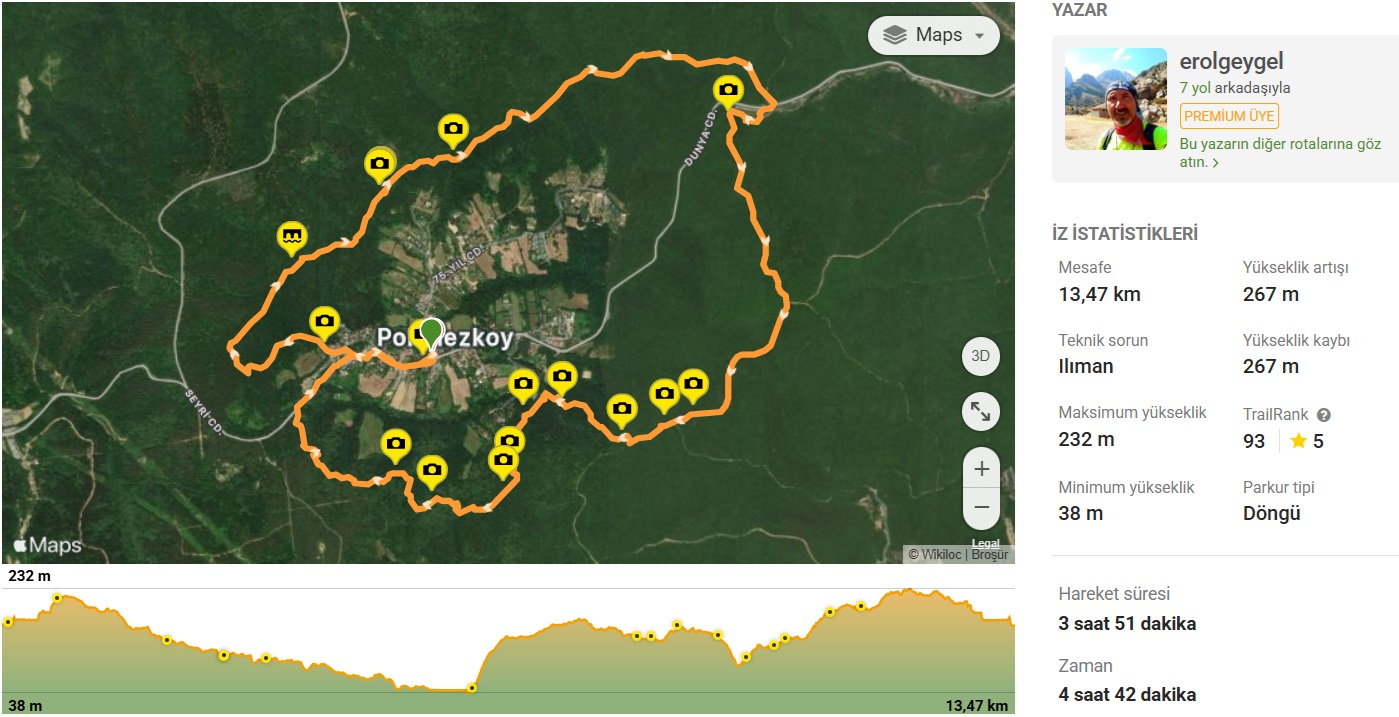
Task: Click the PREMIUM ÜYE badge
Action: (1229, 116)
